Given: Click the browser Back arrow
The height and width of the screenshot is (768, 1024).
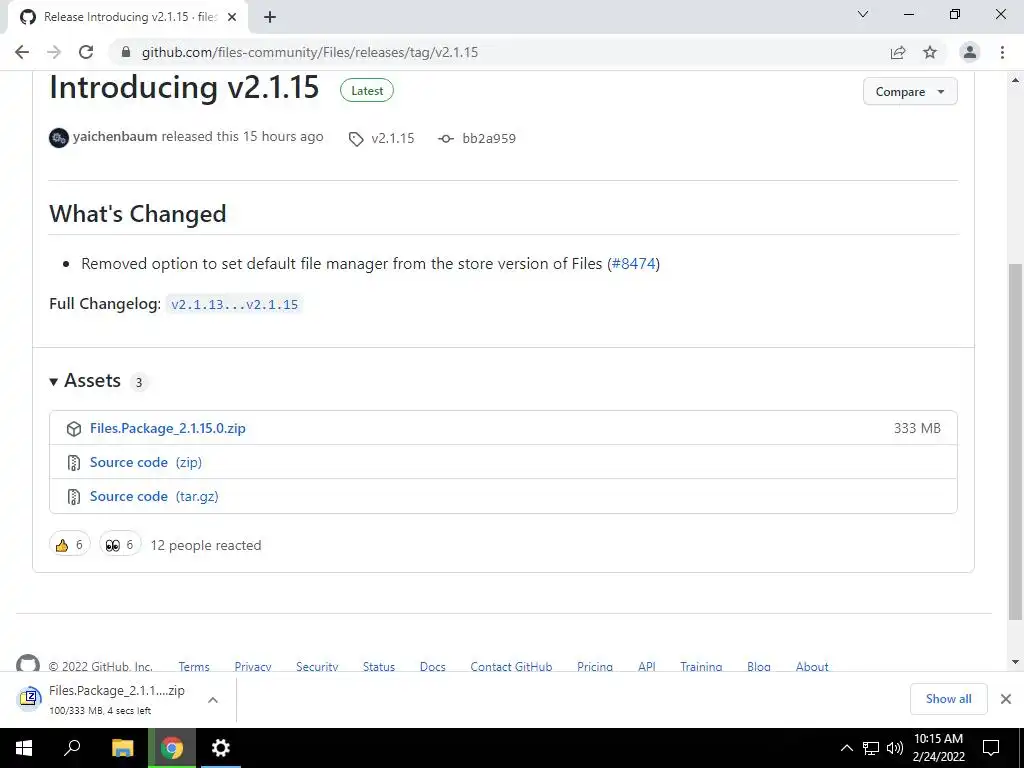Looking at the screenshot, I should pyautogui.click(x=22, y=52).
